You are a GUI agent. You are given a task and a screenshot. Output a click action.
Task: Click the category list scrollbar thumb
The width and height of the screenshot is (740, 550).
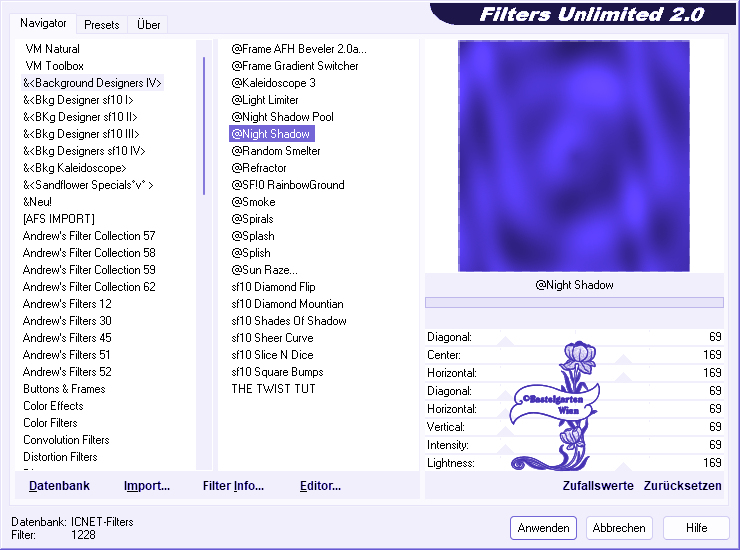(204, 126)
